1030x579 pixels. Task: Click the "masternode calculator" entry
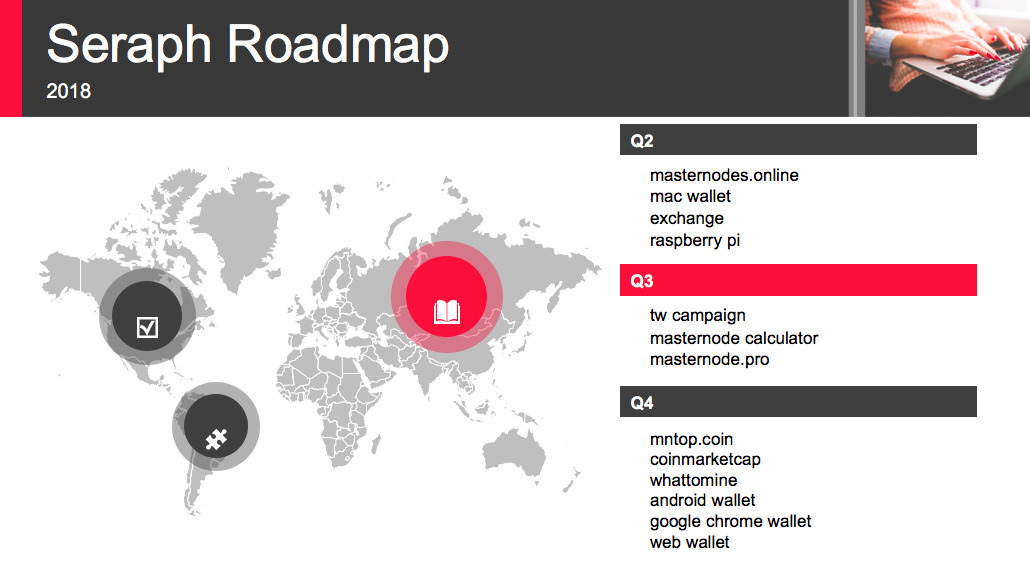(734, 338)
